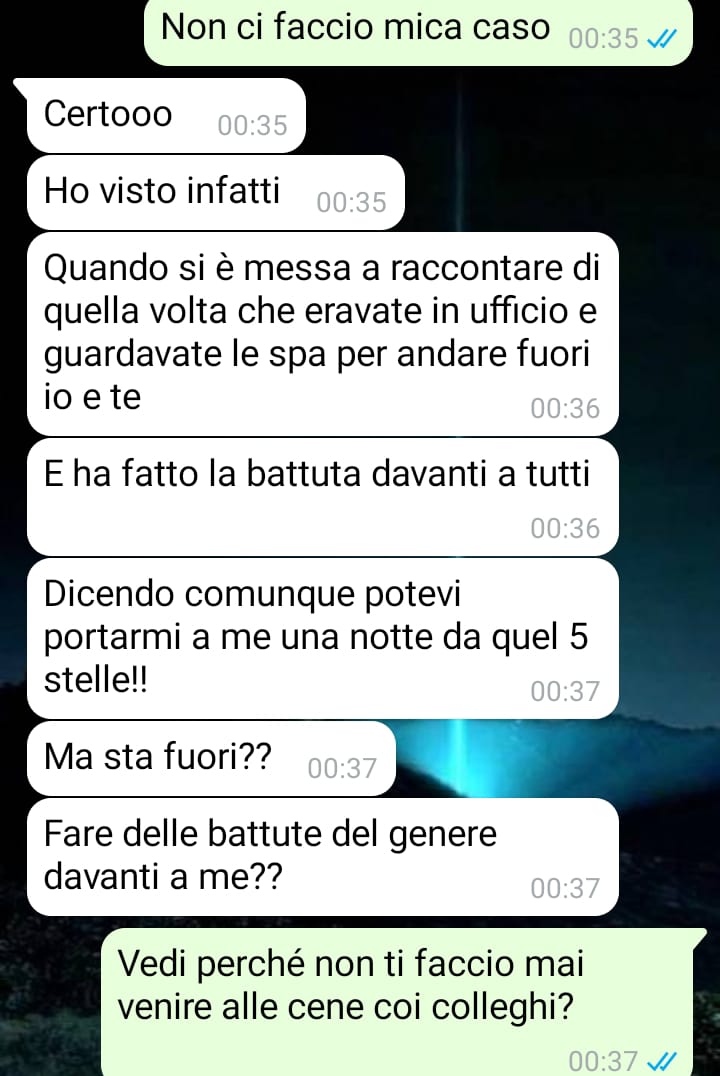The height and width of the screenshot is (1076, 720).
Task: Tap the 00:37 timestamp beside 'davanti a me??'
Action: pyautogui.click(x=565, y=888)
